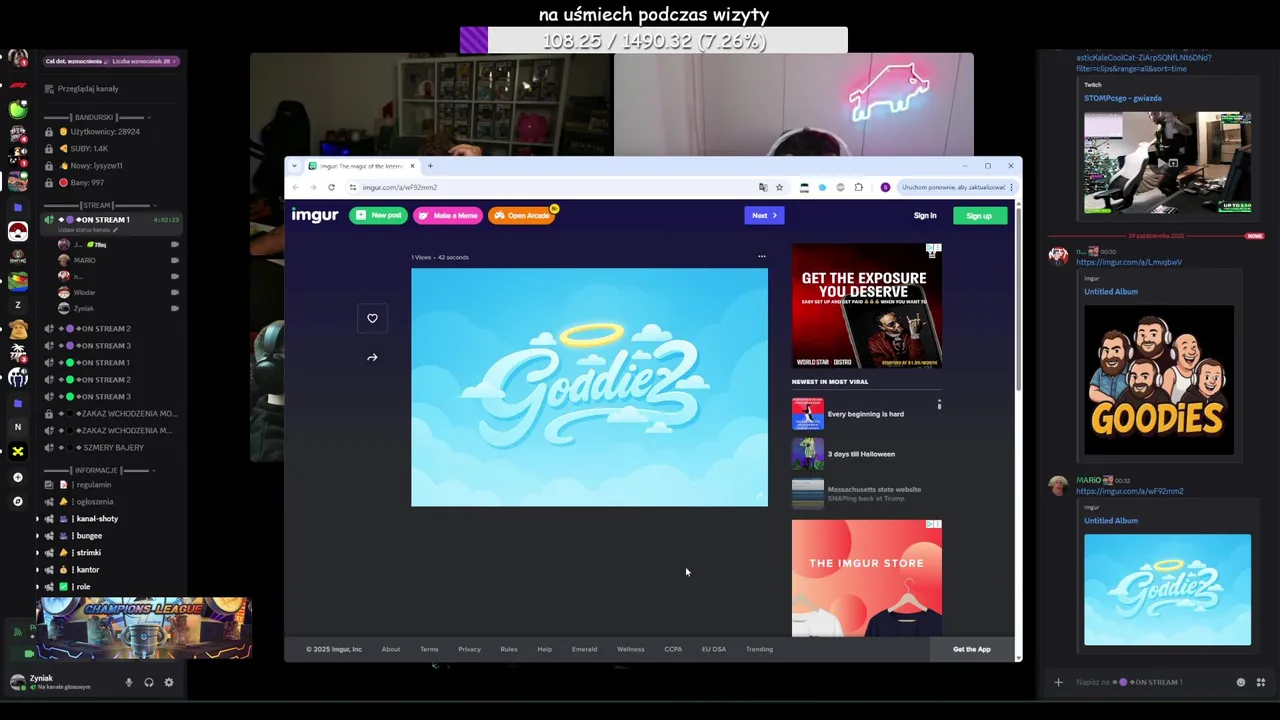This screenshot has width=1280, height=720.
Task: Reload the imgur page
Action: coord(331,187)
